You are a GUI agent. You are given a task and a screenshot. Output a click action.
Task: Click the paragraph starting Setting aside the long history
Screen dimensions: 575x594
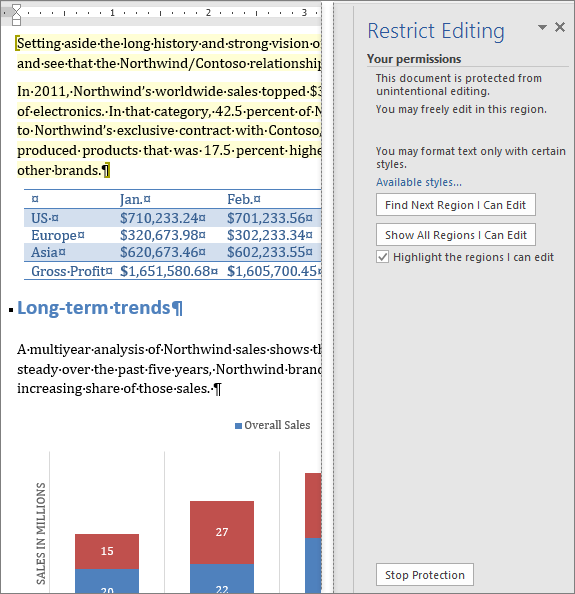tap(169, 53)
